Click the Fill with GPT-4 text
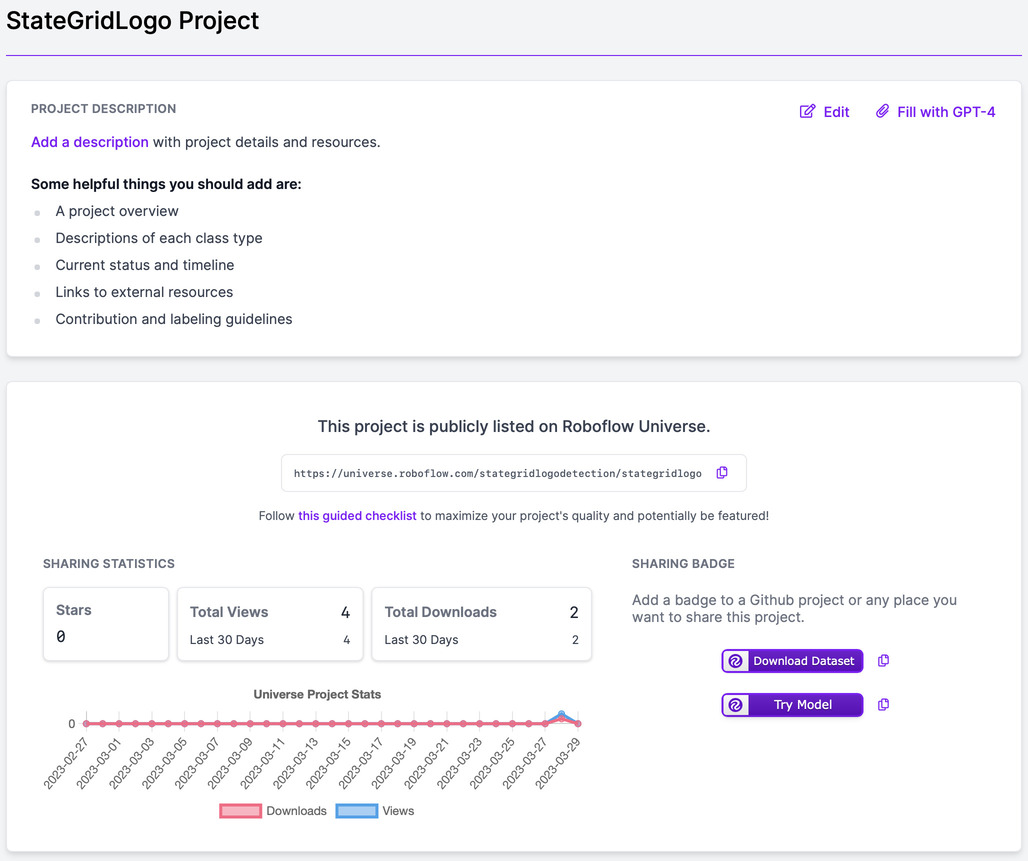 pyautogui.click(x=946, y=112)
